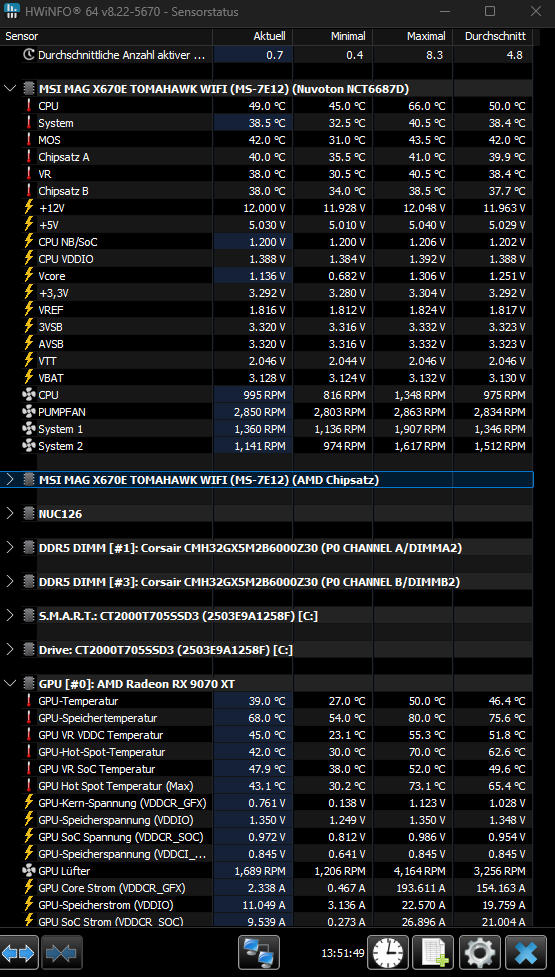Click the shrink columns arrows icon
555x977 pixels.
click(62, 952)
